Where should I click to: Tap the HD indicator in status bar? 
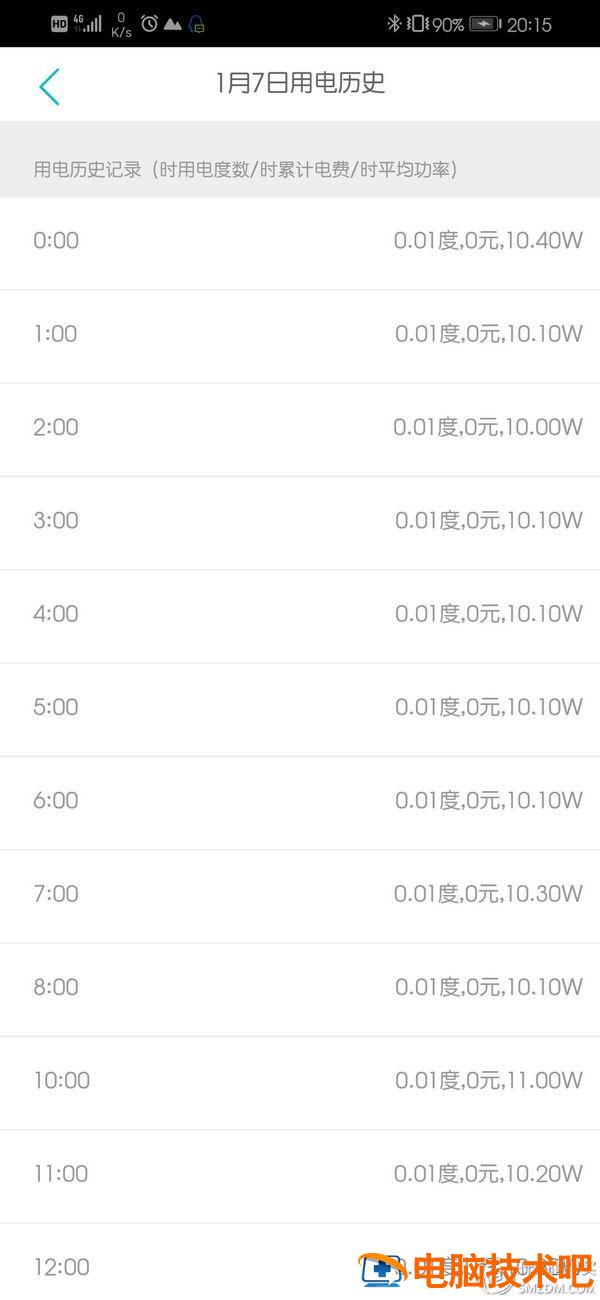point(59,24)
